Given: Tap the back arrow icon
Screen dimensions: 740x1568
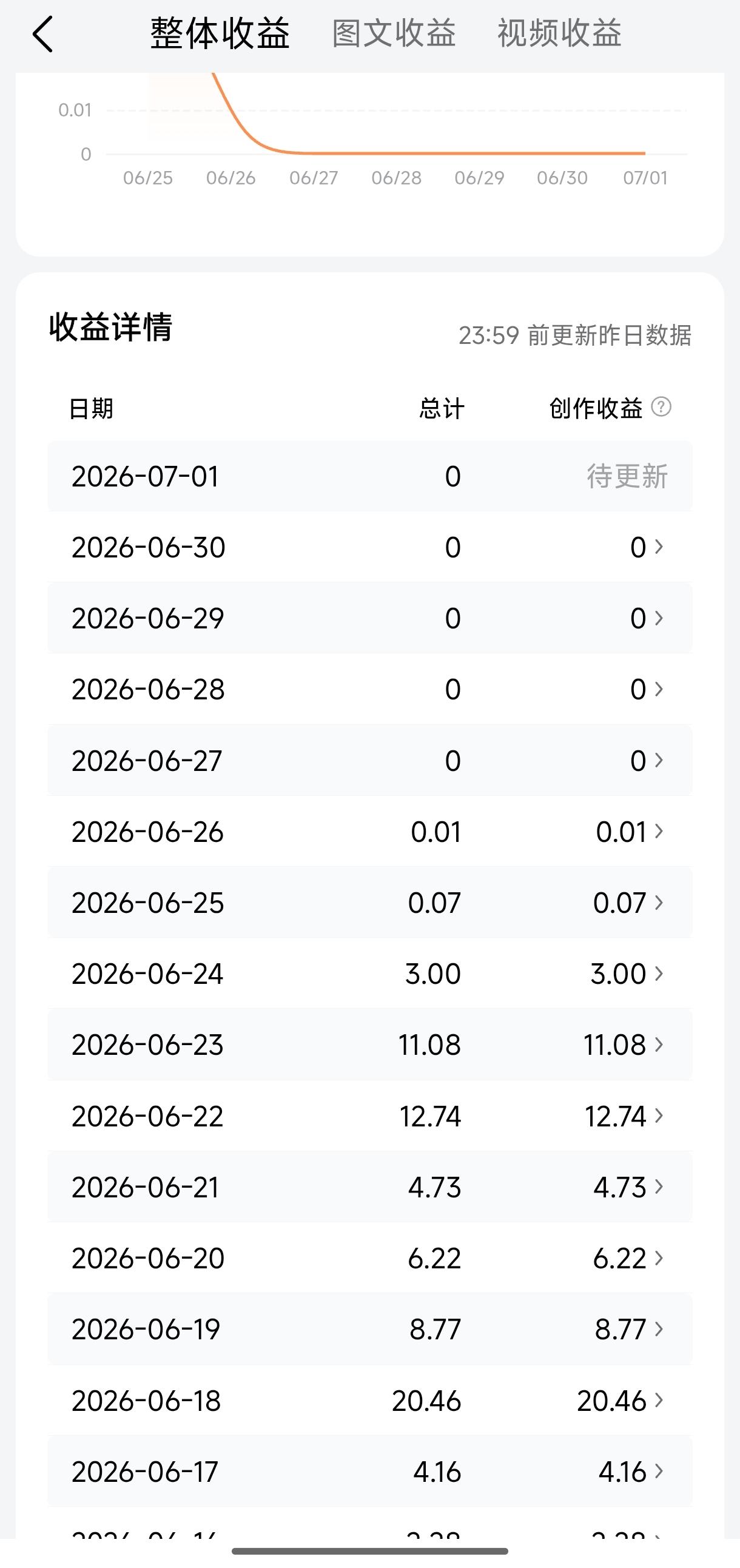Looking at the screenshot, I should point(42,34).
